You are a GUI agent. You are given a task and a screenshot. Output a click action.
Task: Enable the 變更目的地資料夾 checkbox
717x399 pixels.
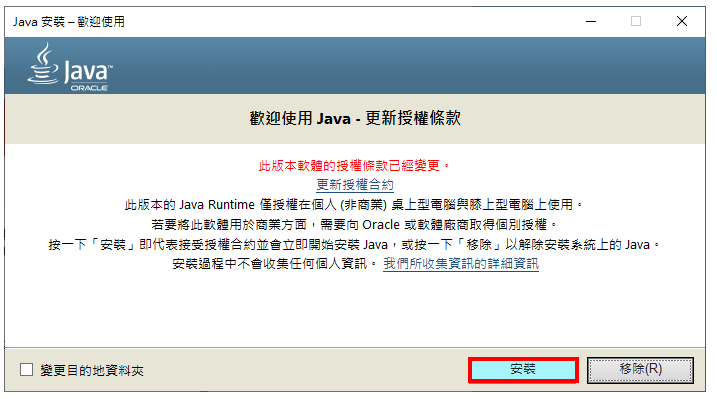click(27, 369)
